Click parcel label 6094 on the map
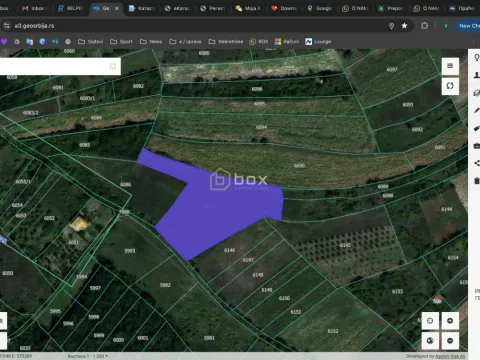The width and height of the screenshot is (480, 360). tap(261, 127)
